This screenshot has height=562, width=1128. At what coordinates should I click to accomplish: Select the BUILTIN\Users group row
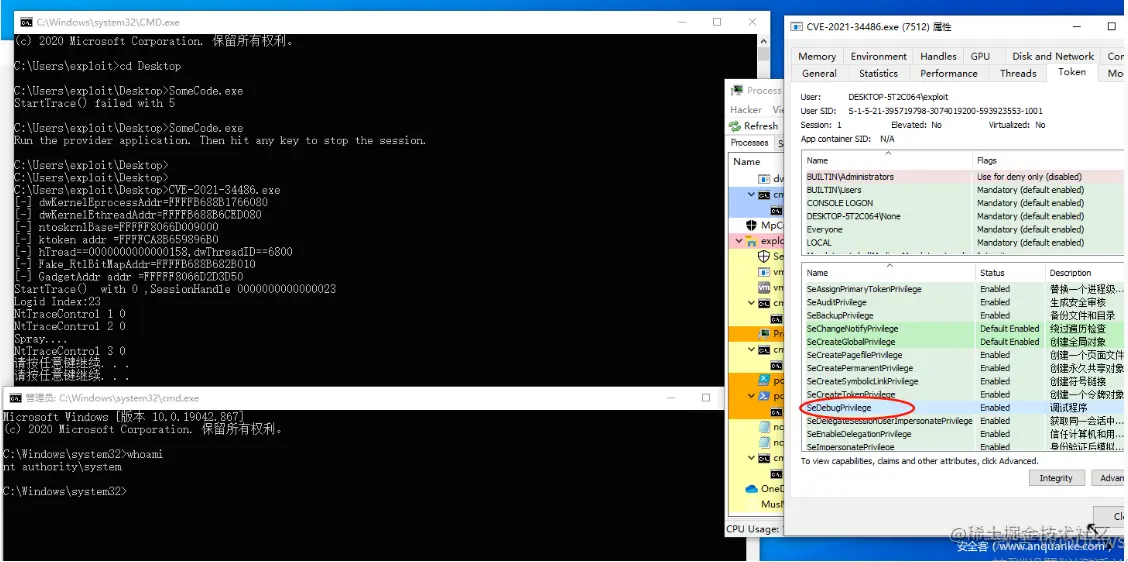(x=963, y=190)
